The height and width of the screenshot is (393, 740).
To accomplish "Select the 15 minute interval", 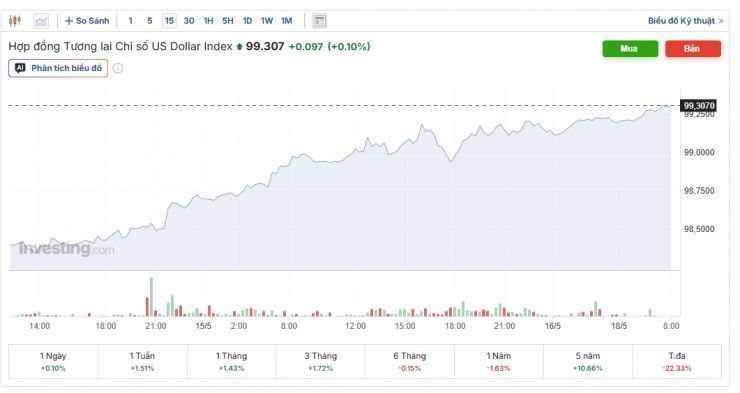I will click(169, 21).
